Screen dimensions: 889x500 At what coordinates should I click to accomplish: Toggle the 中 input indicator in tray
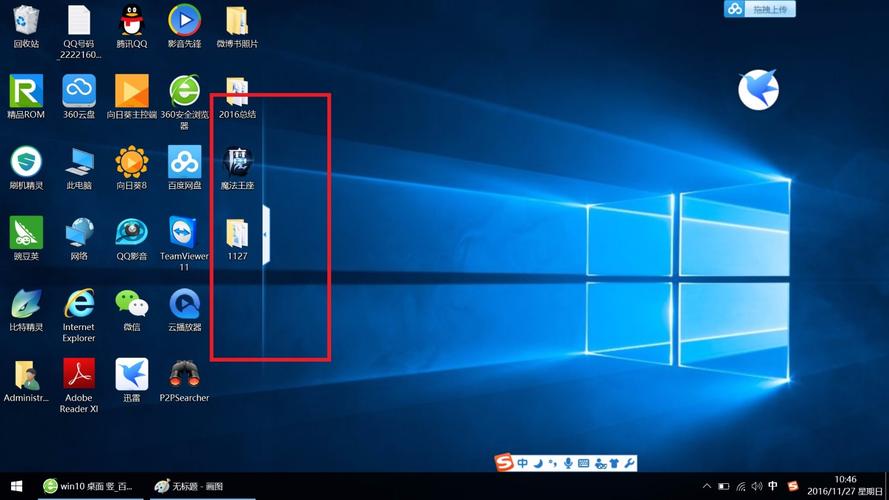[x=772, y=486]
